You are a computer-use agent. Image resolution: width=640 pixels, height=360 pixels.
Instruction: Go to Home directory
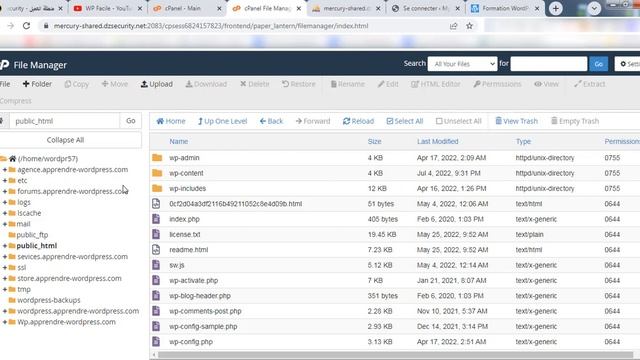tap(171, 121)
